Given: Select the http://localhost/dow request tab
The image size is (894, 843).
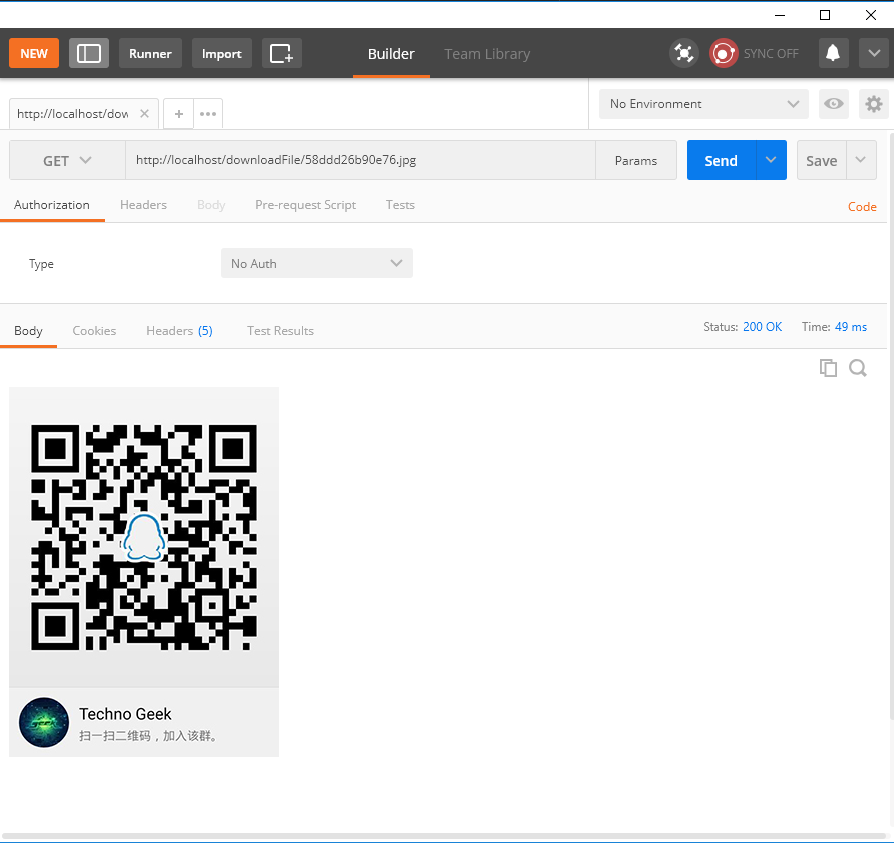Looking at the screenshot, I should pos(73,113).
